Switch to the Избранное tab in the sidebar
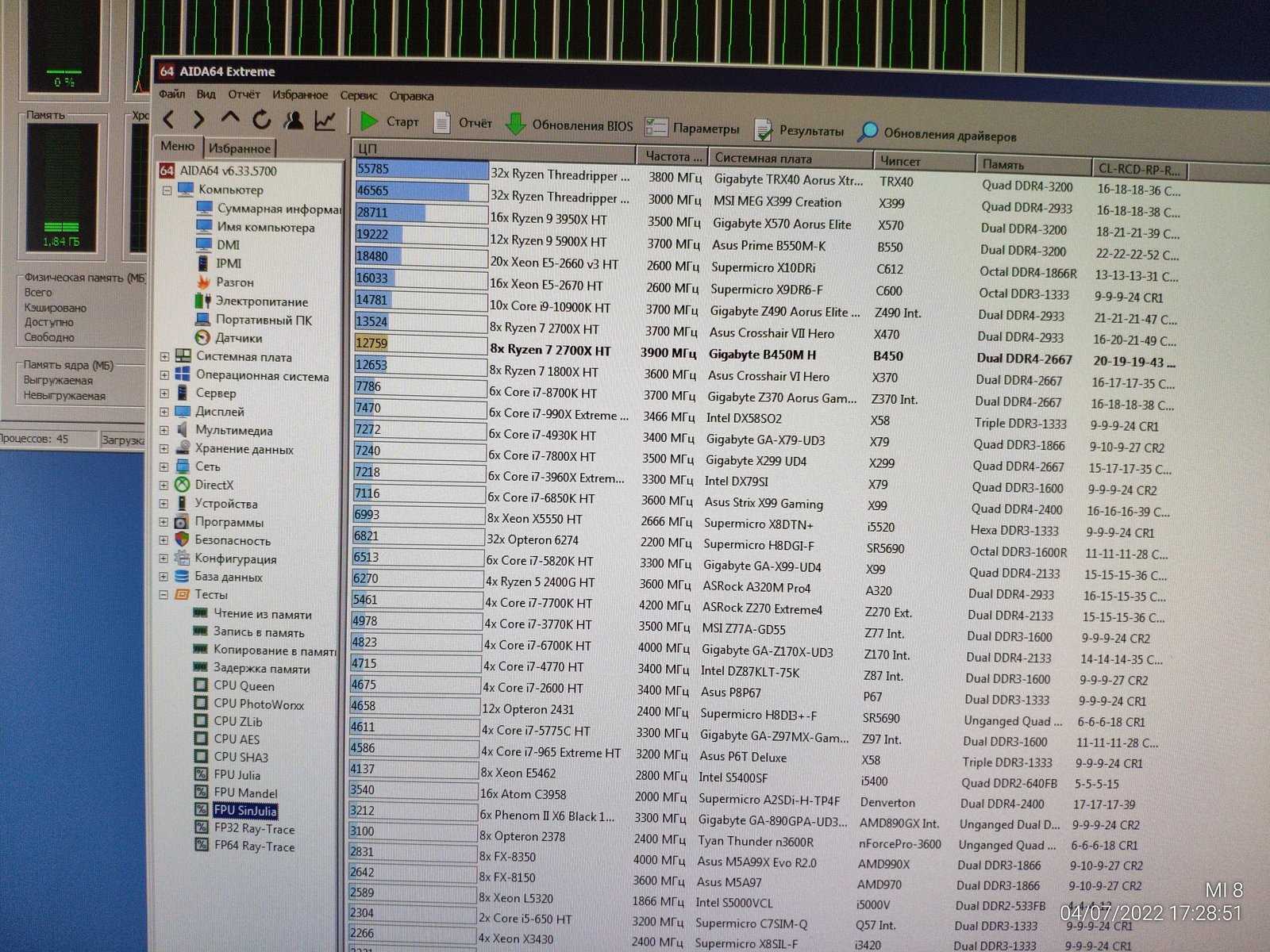The width and height of the screenshot is (1270, 952). click(240, 148)
